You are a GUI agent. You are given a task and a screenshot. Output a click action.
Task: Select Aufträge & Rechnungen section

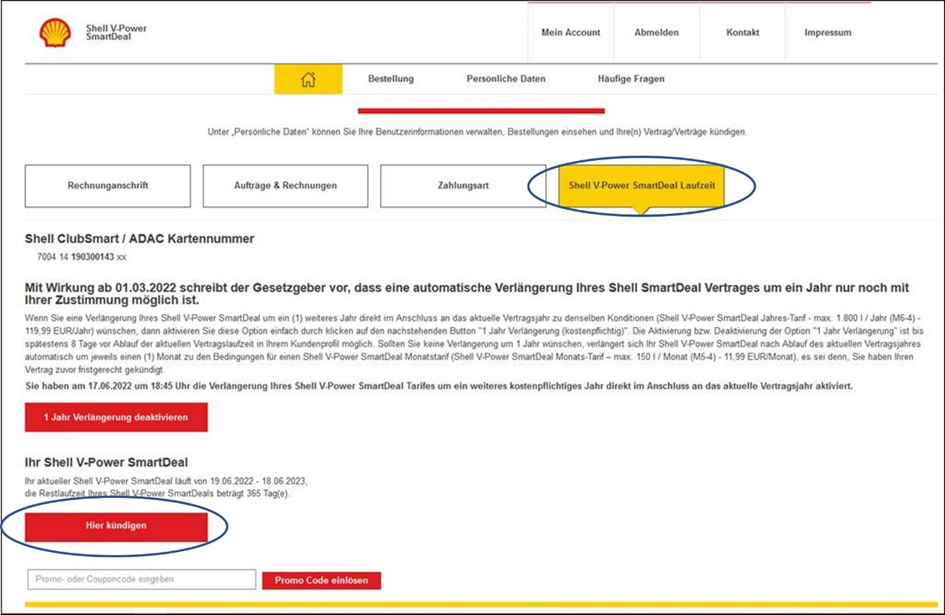coord(285,186)
